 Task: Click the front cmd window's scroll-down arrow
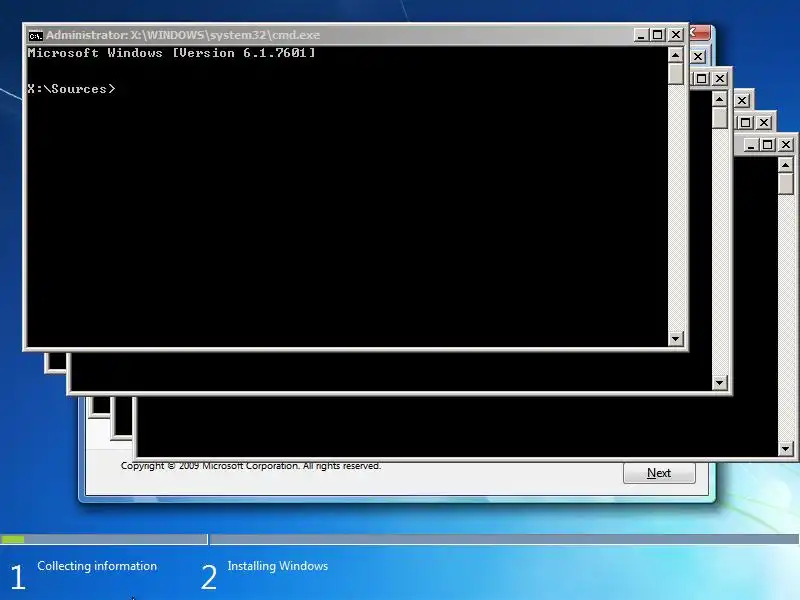[676, 338]
